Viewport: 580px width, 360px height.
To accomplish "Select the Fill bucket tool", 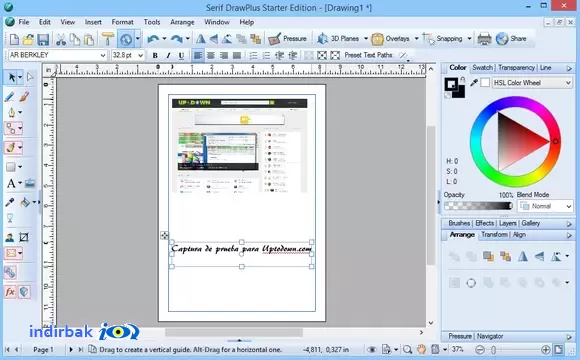I will (25, 202).
